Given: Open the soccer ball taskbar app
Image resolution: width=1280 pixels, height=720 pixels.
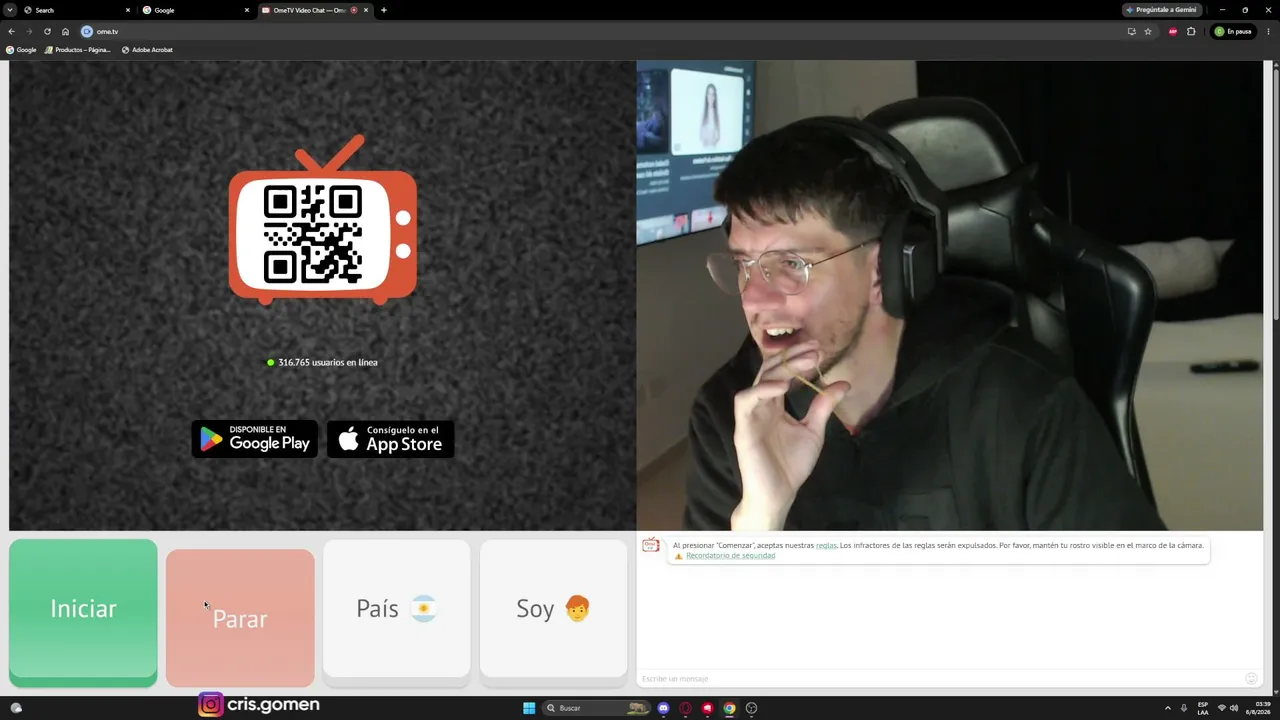Looking at the screenshot, I should click(751, 708).
